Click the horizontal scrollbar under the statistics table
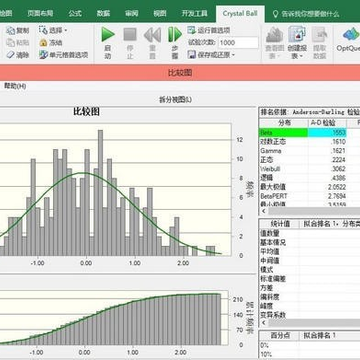This screenshot has width=360, height=360. [314, 323]
